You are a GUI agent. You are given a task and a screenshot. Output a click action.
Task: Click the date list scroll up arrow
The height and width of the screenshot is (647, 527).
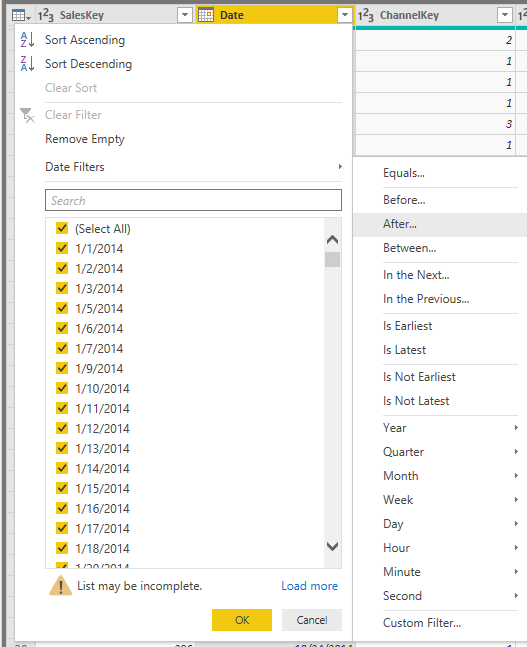click(x=332, y=240)
